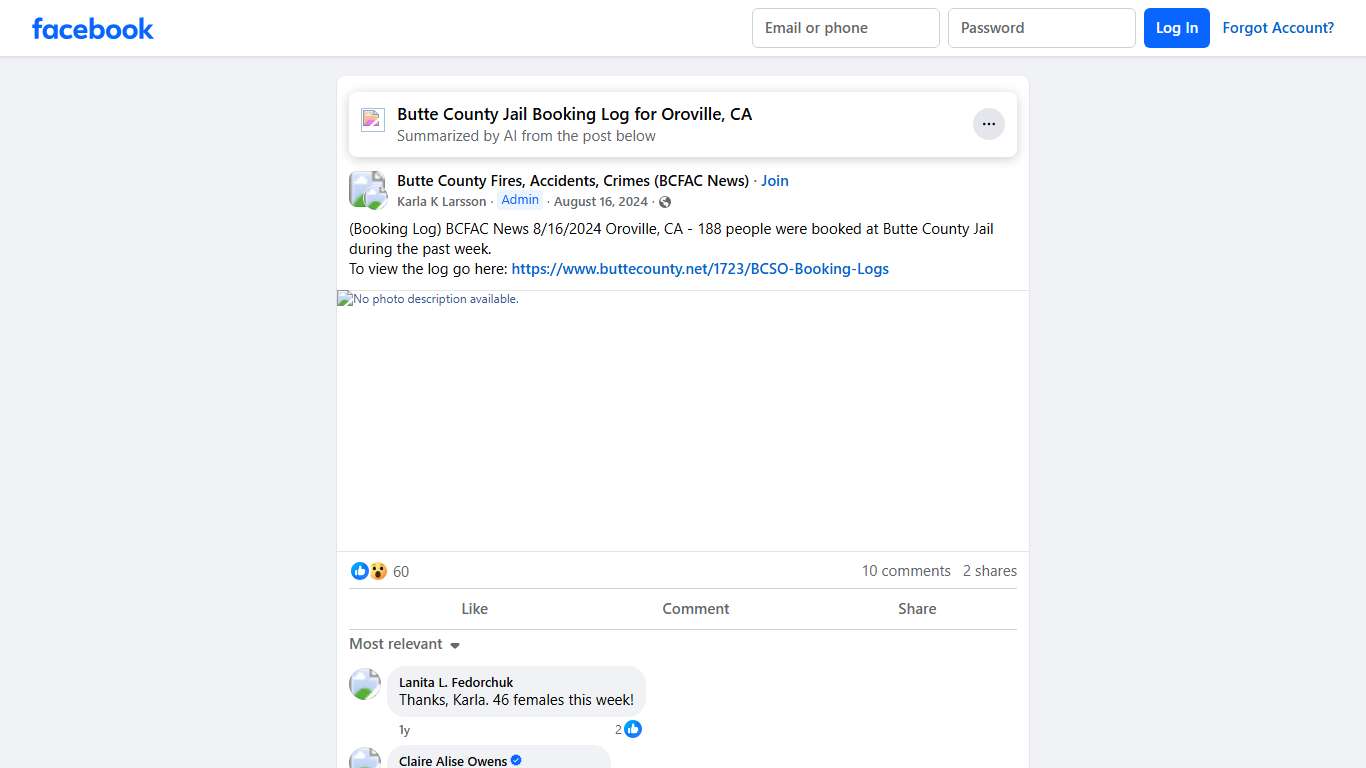Click the Admin badge next to Karla K Larsson
Viewport: 1366px width, 768px height.
tap(520, 199)
